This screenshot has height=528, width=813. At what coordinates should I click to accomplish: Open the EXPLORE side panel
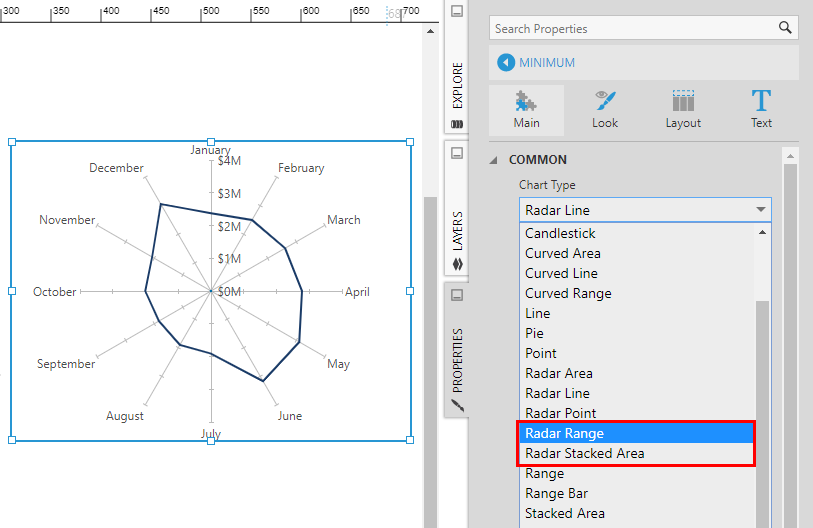pos(457,86)
